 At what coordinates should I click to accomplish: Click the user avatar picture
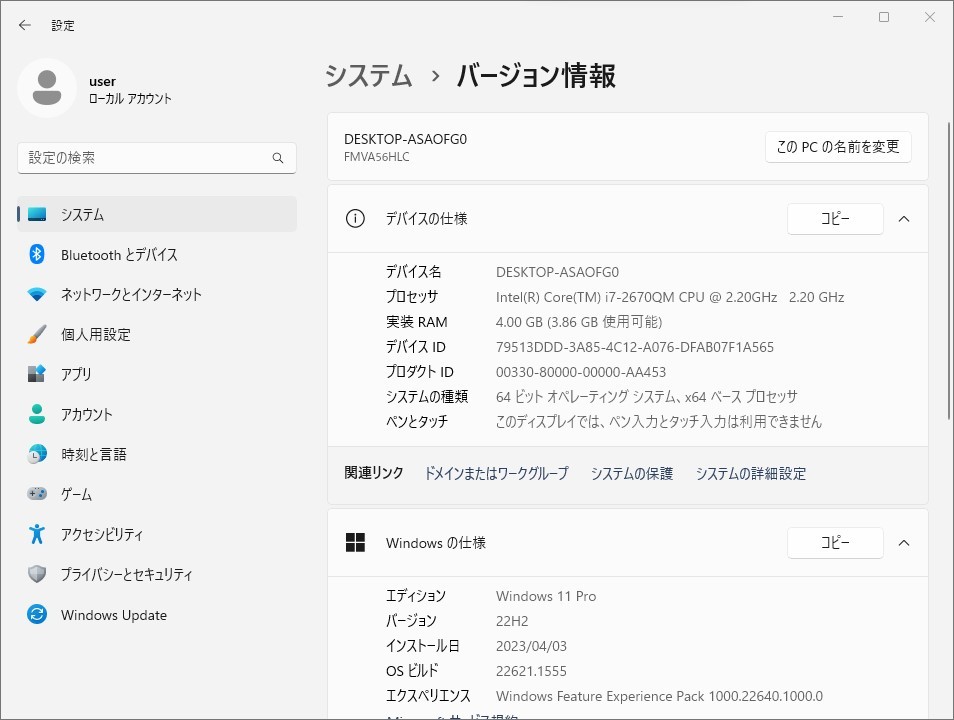(x=47, y=88)
